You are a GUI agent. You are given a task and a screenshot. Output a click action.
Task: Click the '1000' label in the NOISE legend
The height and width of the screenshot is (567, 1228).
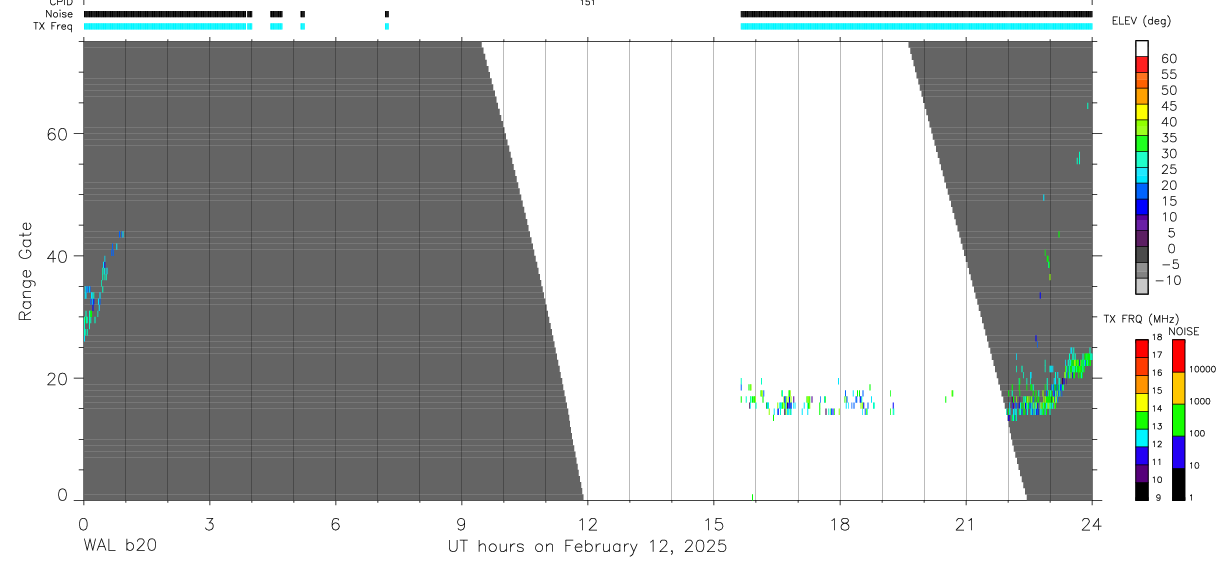pyautogui.click(x=1200, y=401)
